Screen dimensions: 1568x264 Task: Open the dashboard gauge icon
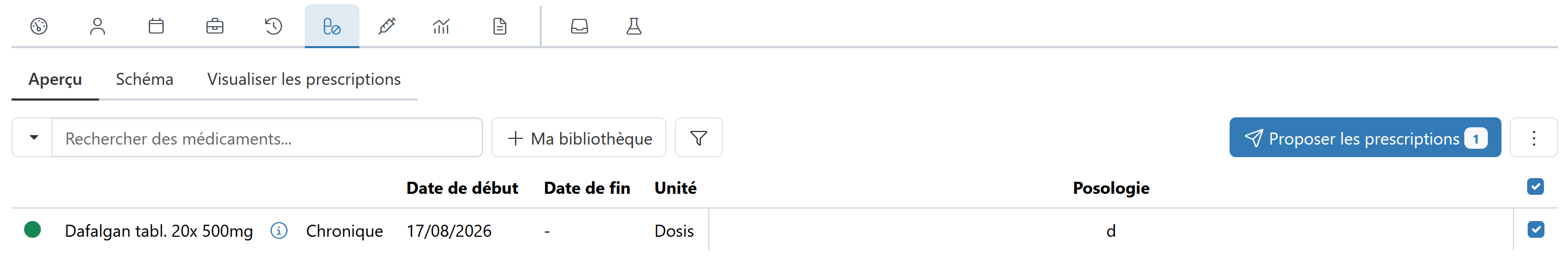pyautogui.click(x=39, y=26)
